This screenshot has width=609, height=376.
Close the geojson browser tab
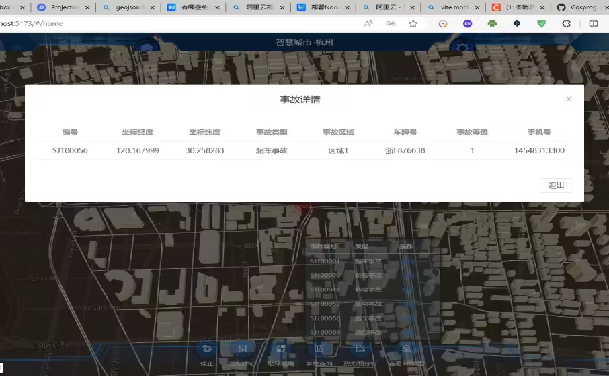tap(152, 7)
